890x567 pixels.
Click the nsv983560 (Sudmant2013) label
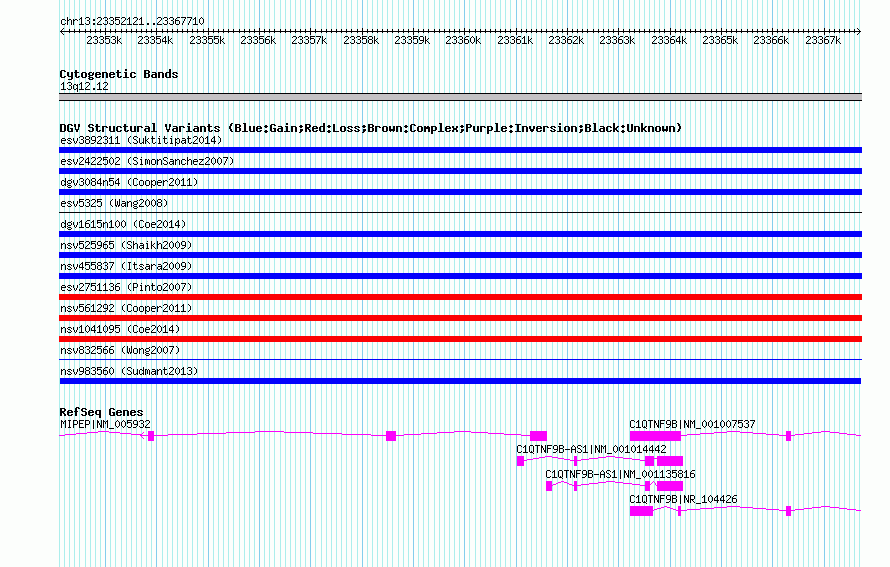click(129, 371)
